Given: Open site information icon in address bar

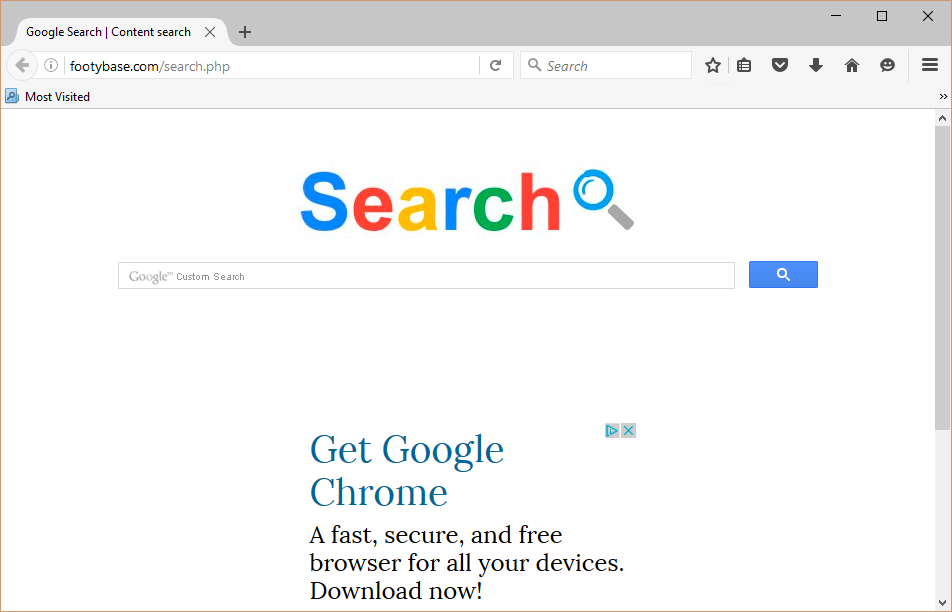Looking at the screenshot, I should pos(51,66).
